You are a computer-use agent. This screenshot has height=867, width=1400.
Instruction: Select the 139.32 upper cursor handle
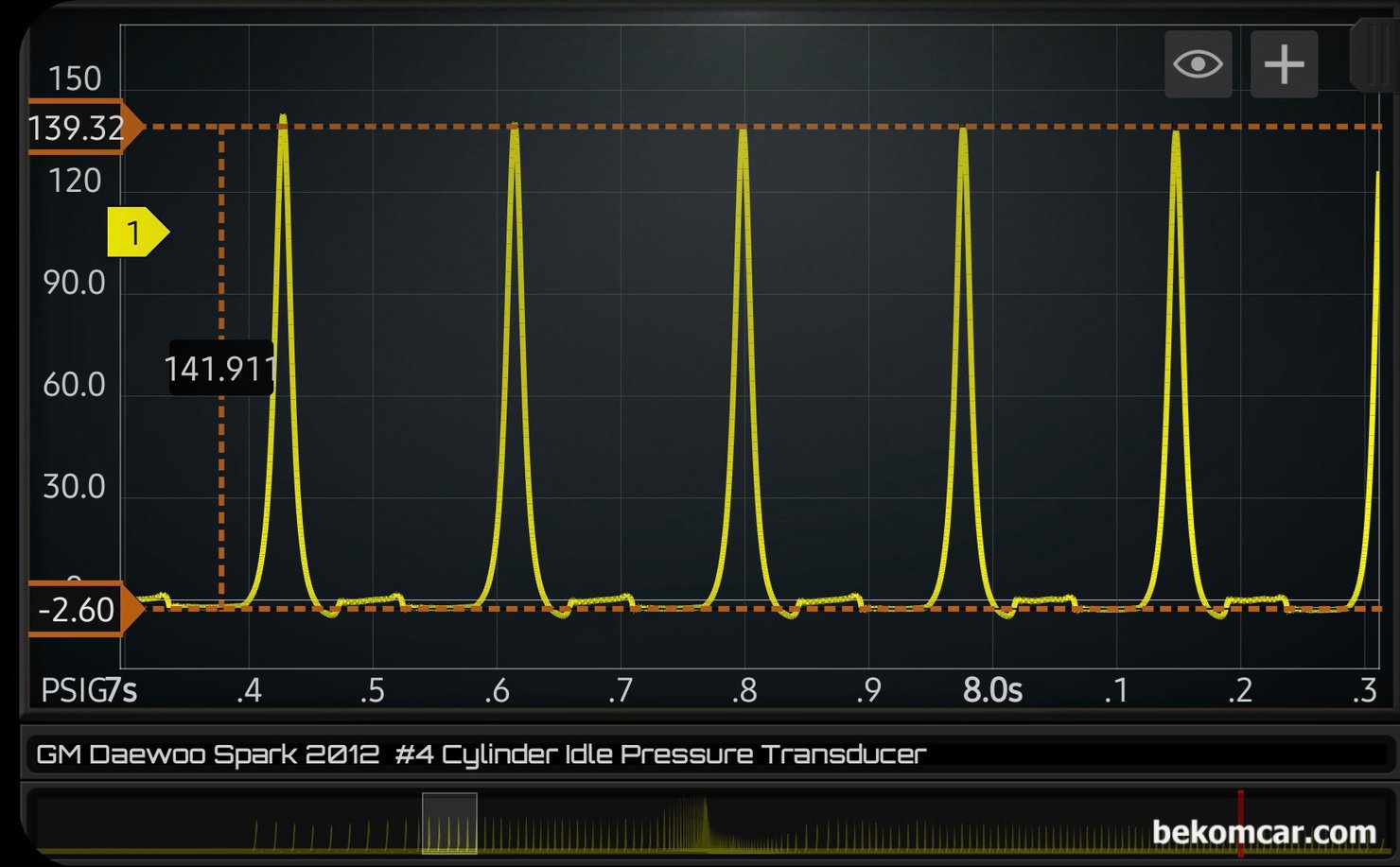[80, 128]
